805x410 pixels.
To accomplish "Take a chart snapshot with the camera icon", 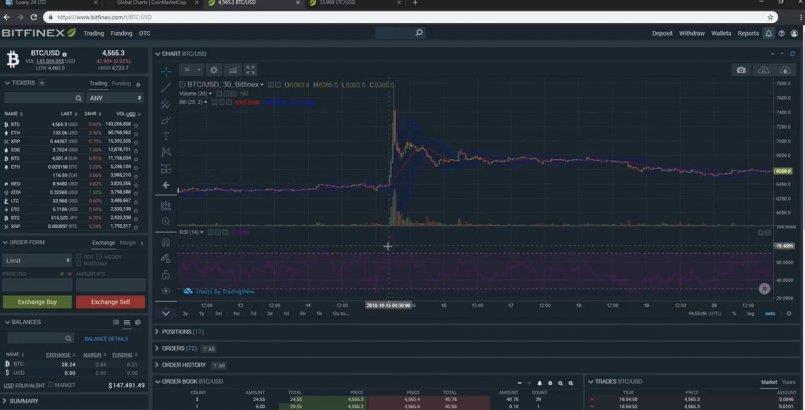I will [741, 70].
